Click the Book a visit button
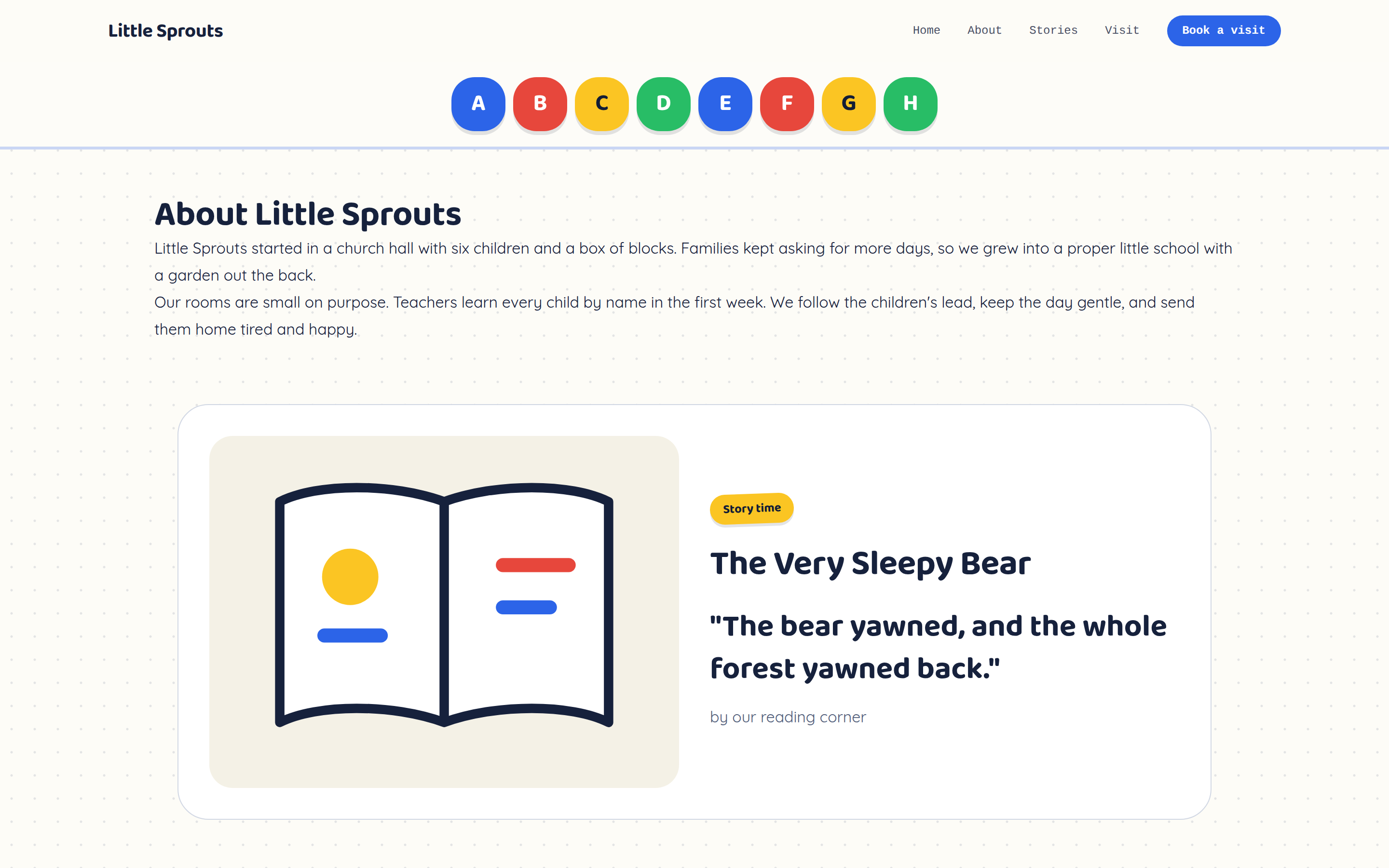1389x868 pixels. pos(1223,30)
